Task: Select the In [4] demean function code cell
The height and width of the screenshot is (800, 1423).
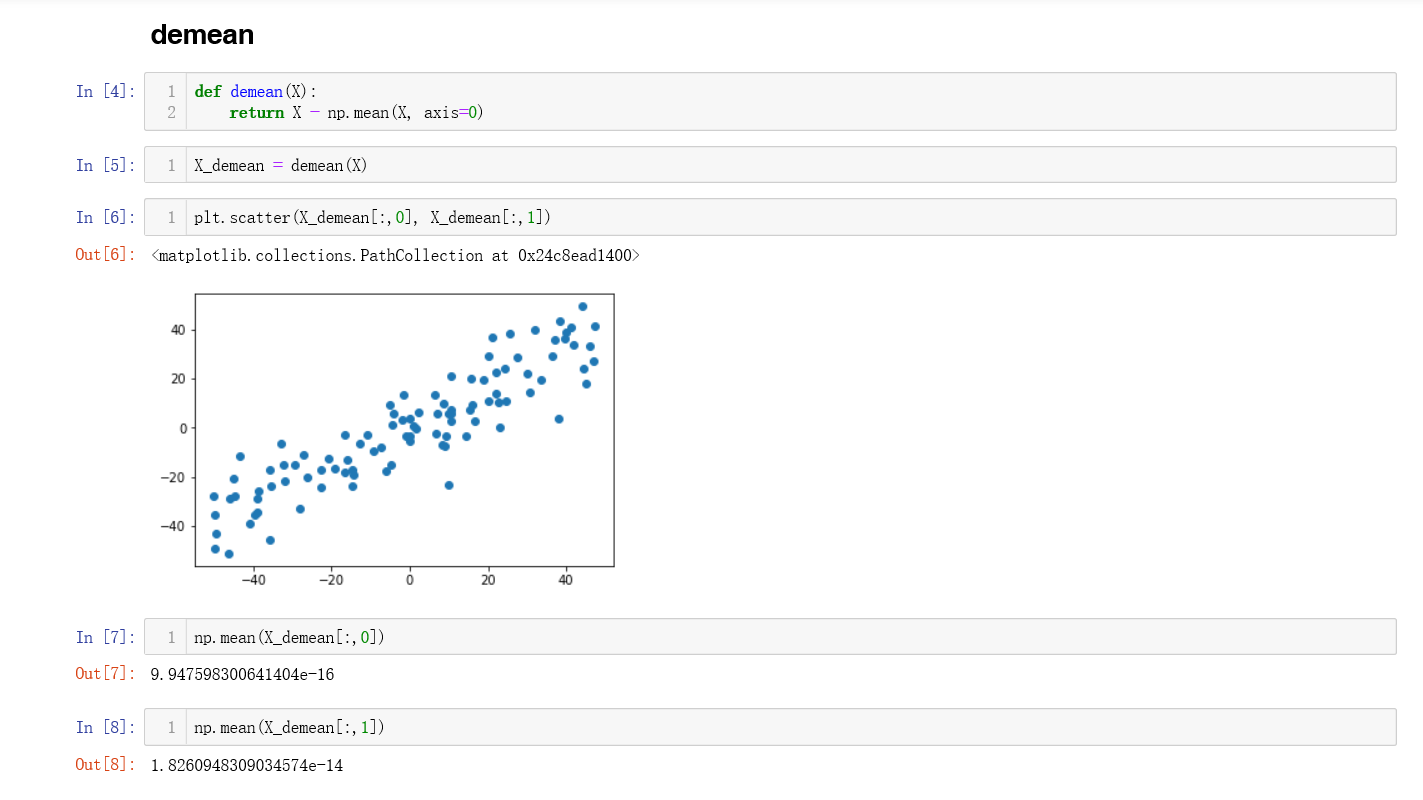Action: 770,101
